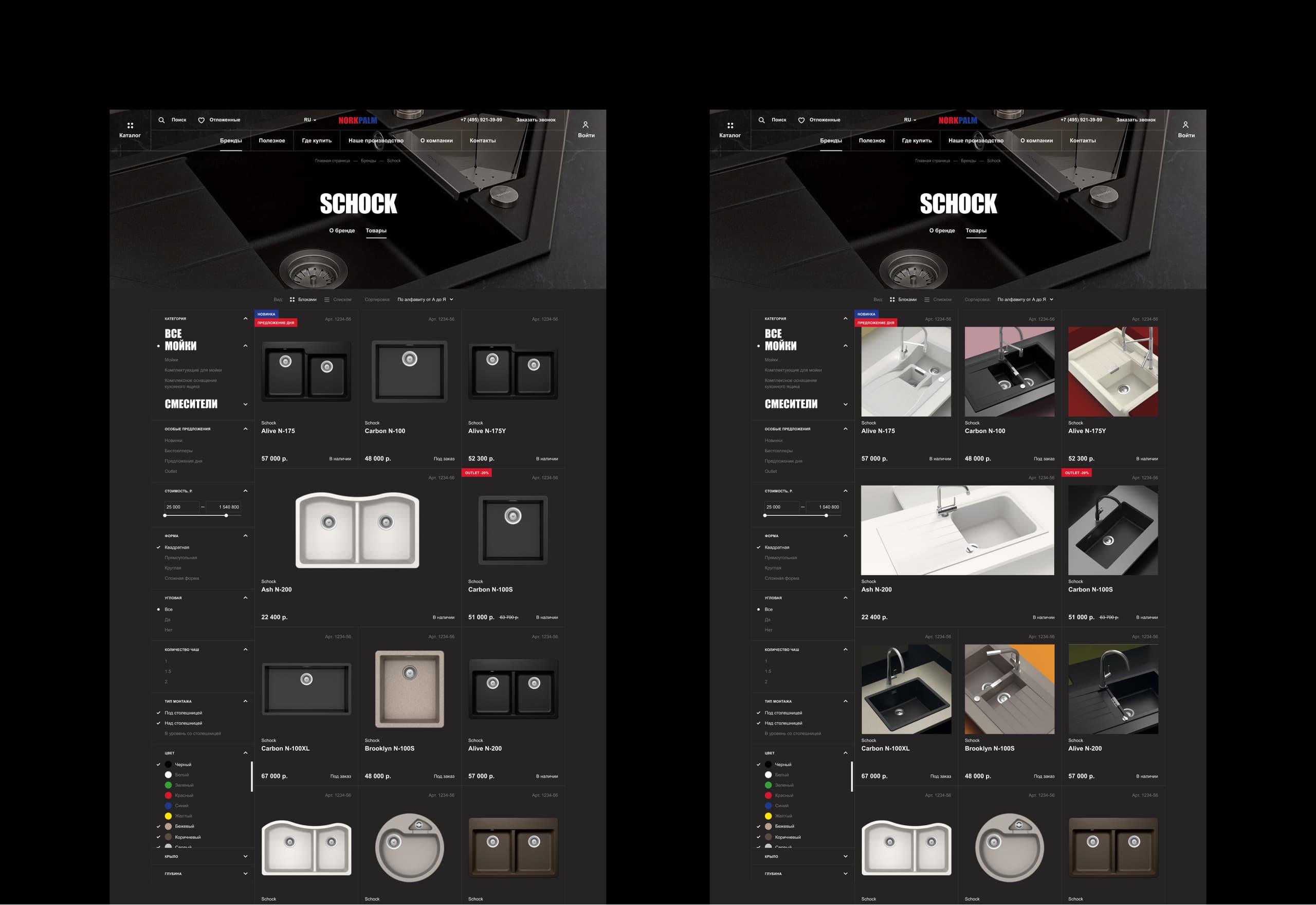Open the Каталог grid icon in left mockup
This screenshot has height=905, width=1316.
pyautogui.click(x=130, y=125)
